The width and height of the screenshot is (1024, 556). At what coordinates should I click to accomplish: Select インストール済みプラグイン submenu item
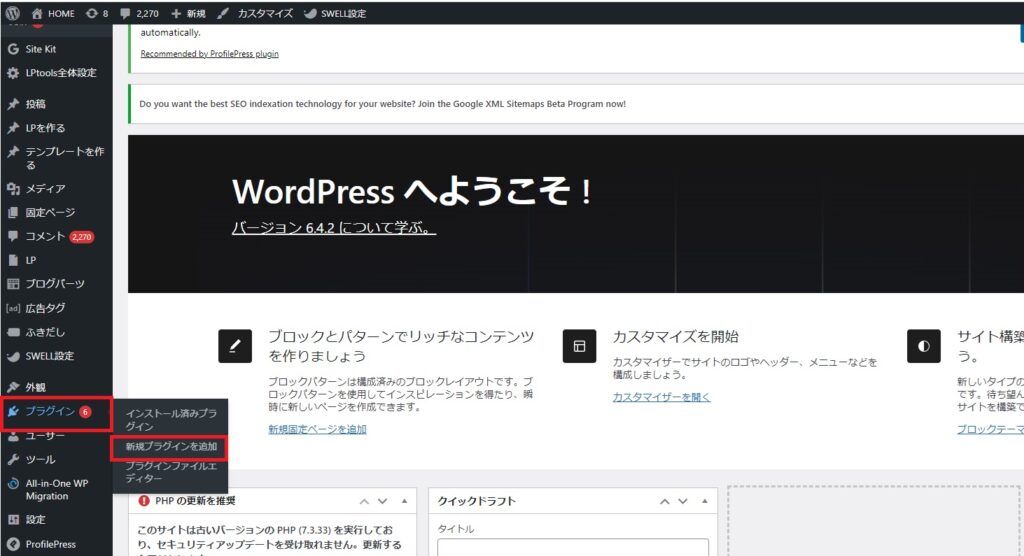coord(171,419)
